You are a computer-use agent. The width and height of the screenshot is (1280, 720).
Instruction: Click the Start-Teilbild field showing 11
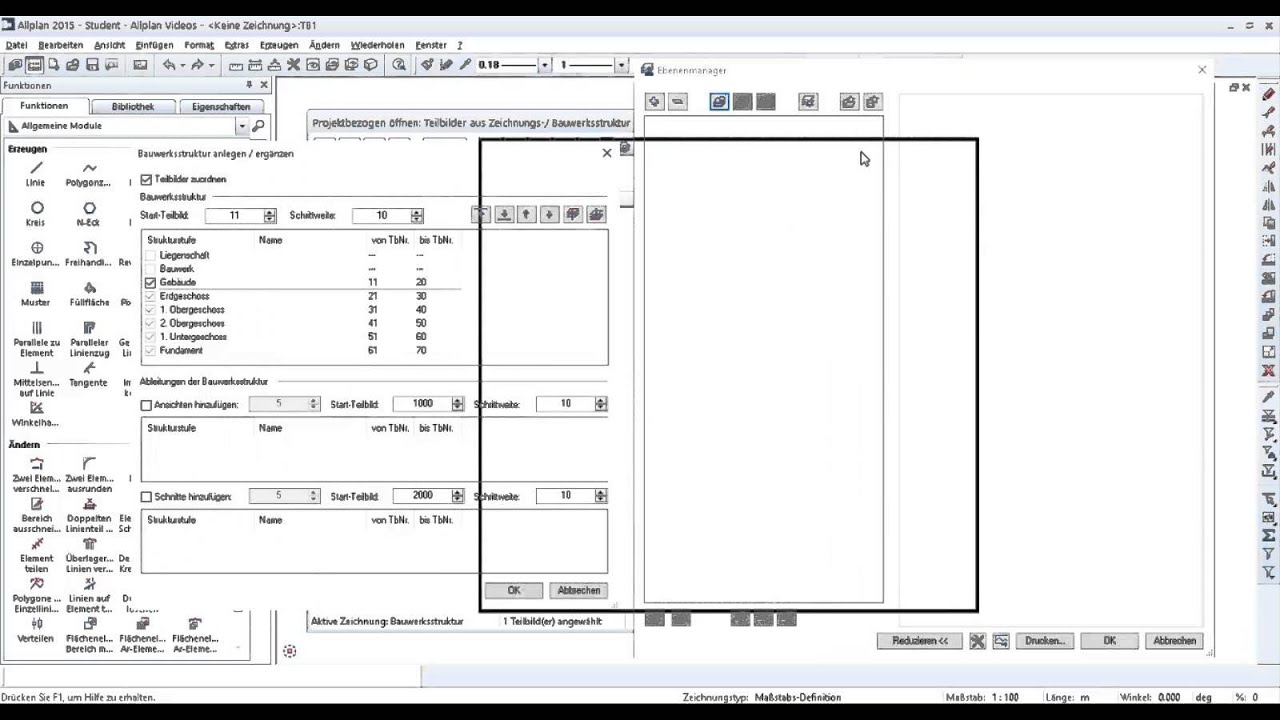click(234, 216)
